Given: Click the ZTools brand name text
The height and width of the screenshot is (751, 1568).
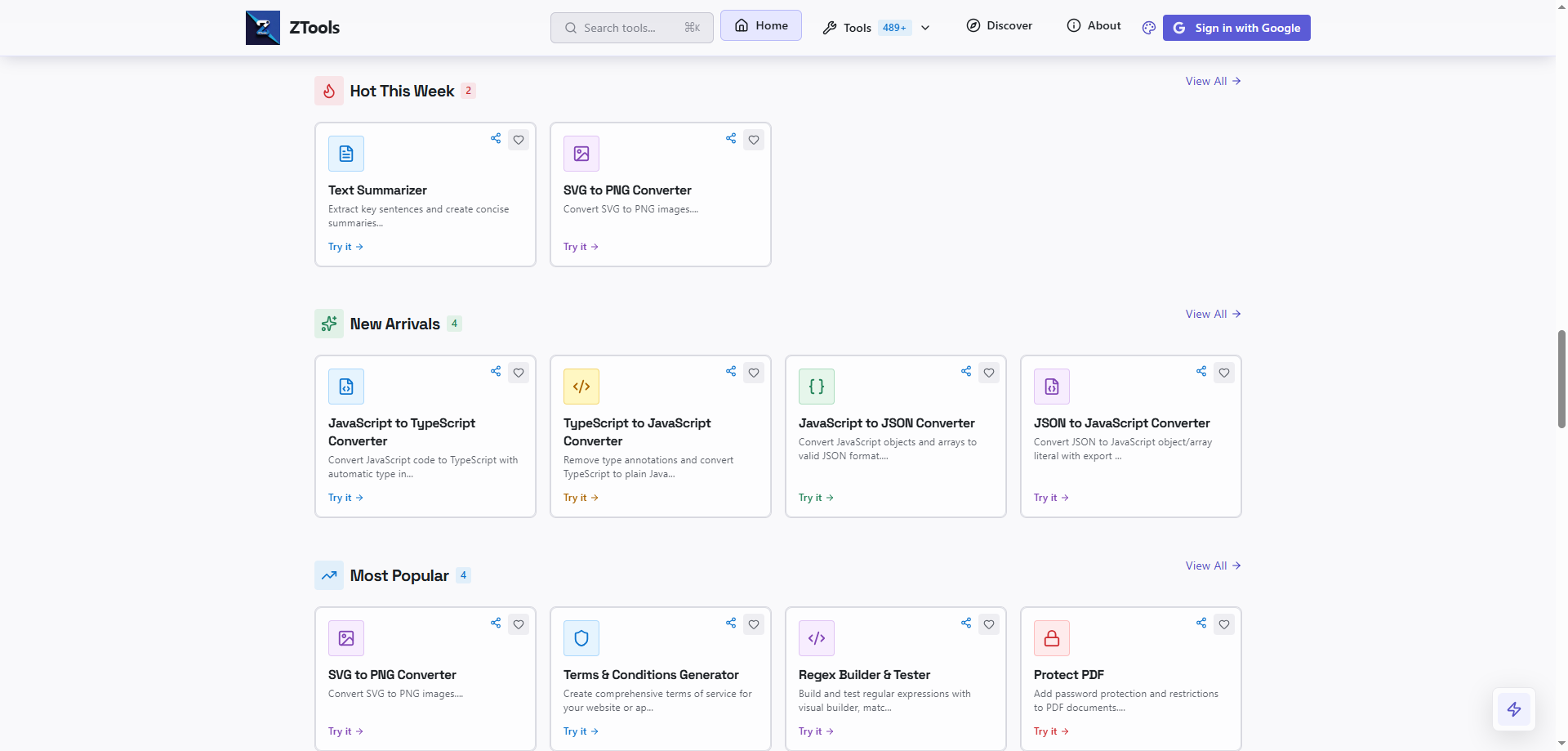Looking at the screenshot, I should pyautogui.click(x=314, y=28).
